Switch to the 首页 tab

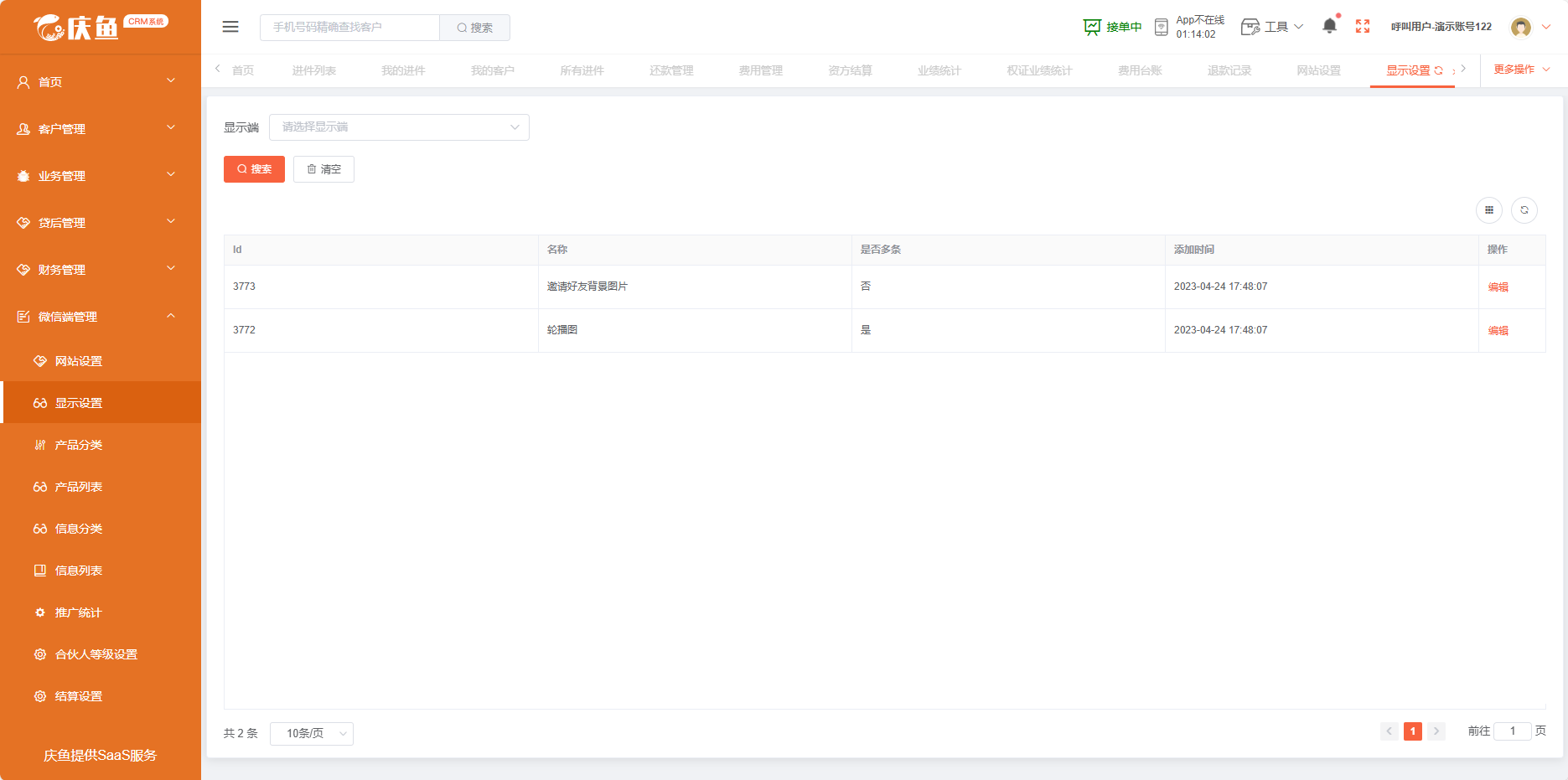[243, 70]
